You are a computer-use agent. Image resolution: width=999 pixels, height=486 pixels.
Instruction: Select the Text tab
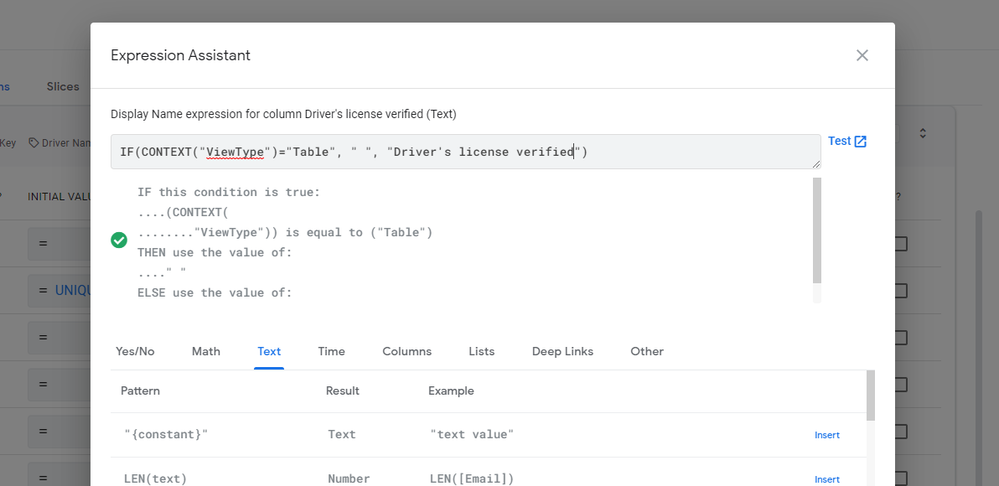click(x=269, y=351)
